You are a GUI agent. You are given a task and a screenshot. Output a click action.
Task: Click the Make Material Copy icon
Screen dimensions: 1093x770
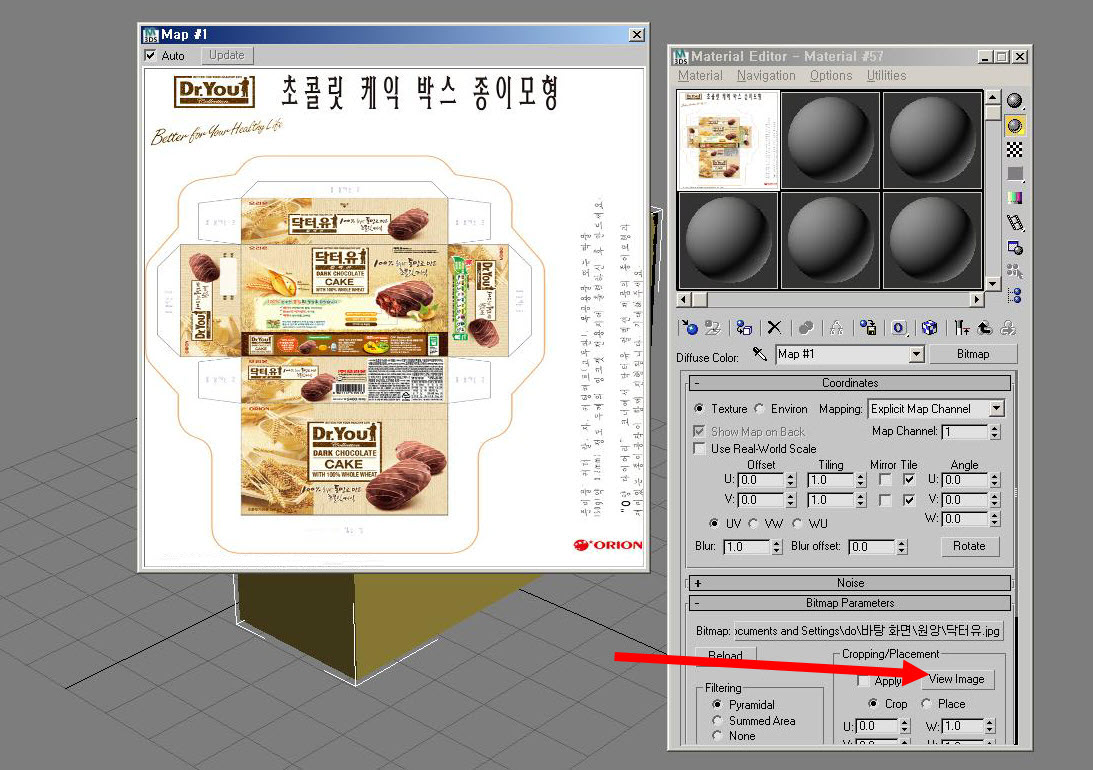(x=806, y=328)
